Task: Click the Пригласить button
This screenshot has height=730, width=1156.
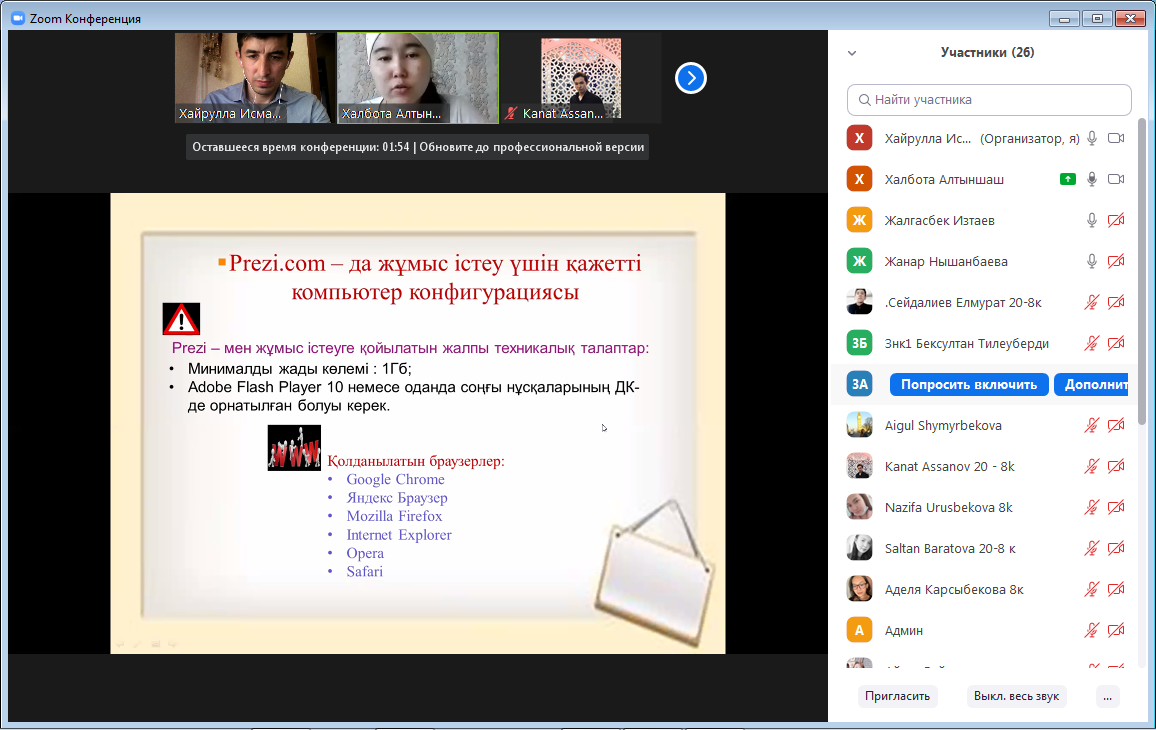Action: coord(897,696)
